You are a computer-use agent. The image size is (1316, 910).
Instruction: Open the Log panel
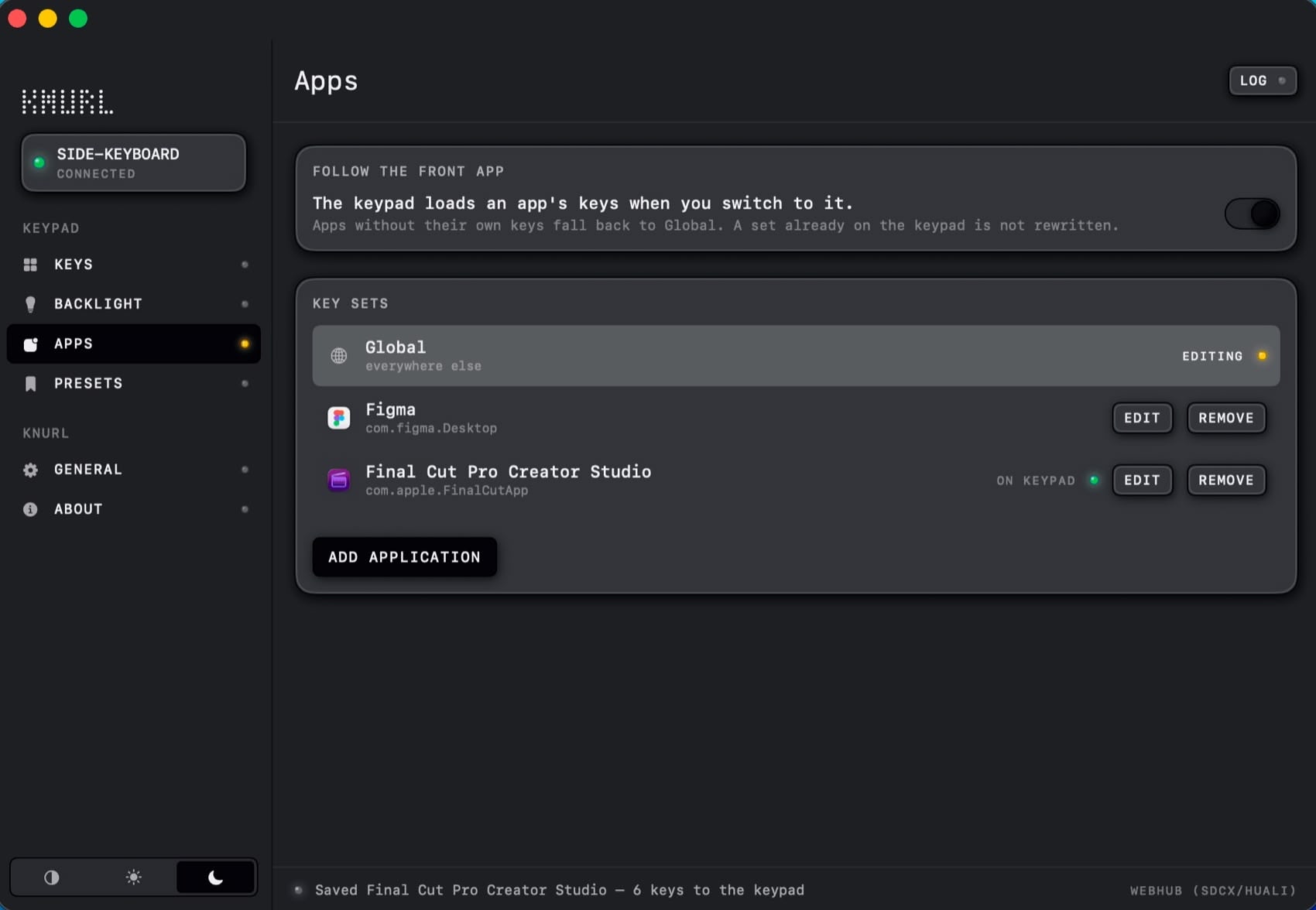coord(1263,80)
